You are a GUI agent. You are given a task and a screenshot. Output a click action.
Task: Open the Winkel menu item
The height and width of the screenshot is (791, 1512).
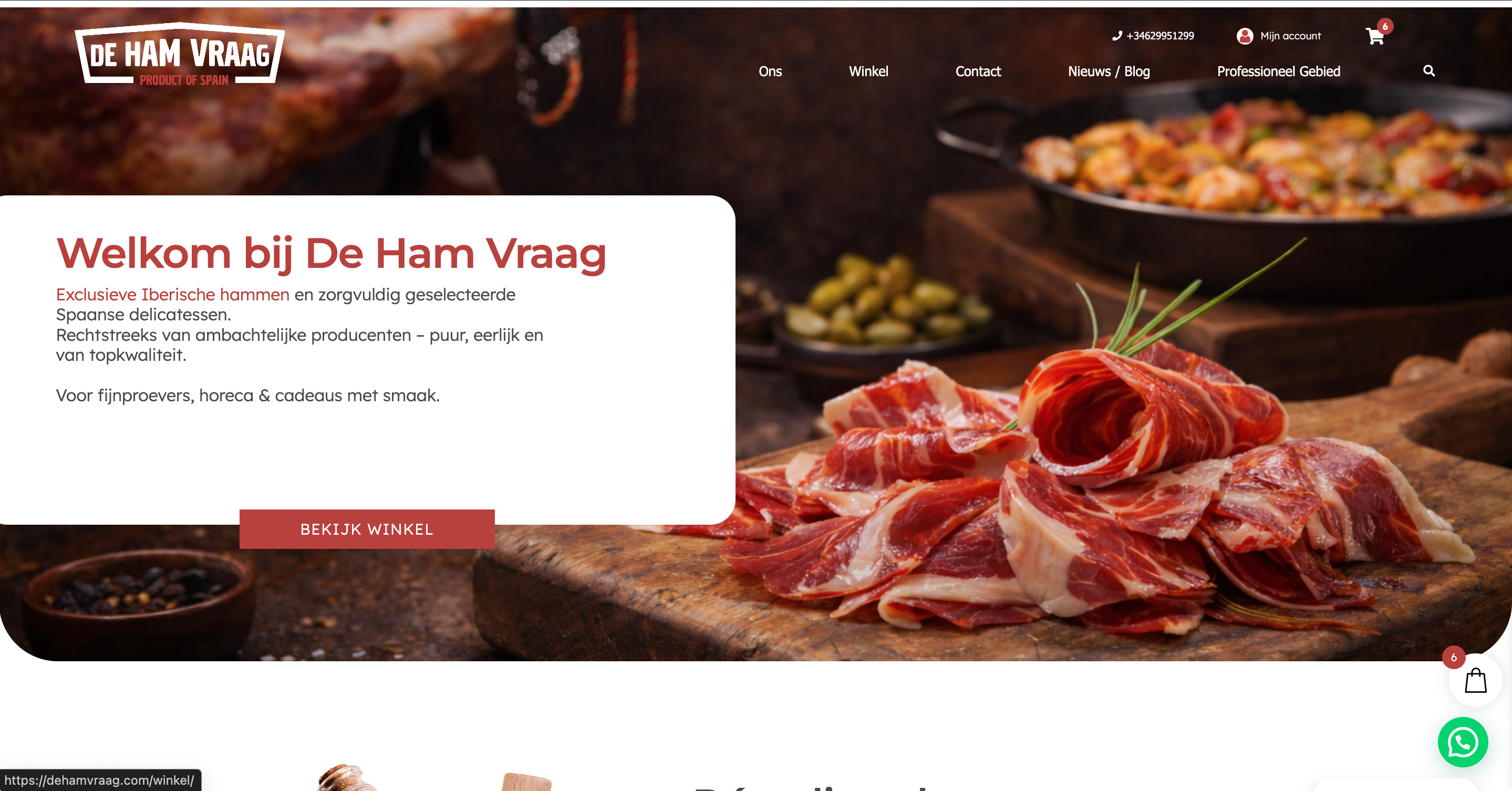868,71
